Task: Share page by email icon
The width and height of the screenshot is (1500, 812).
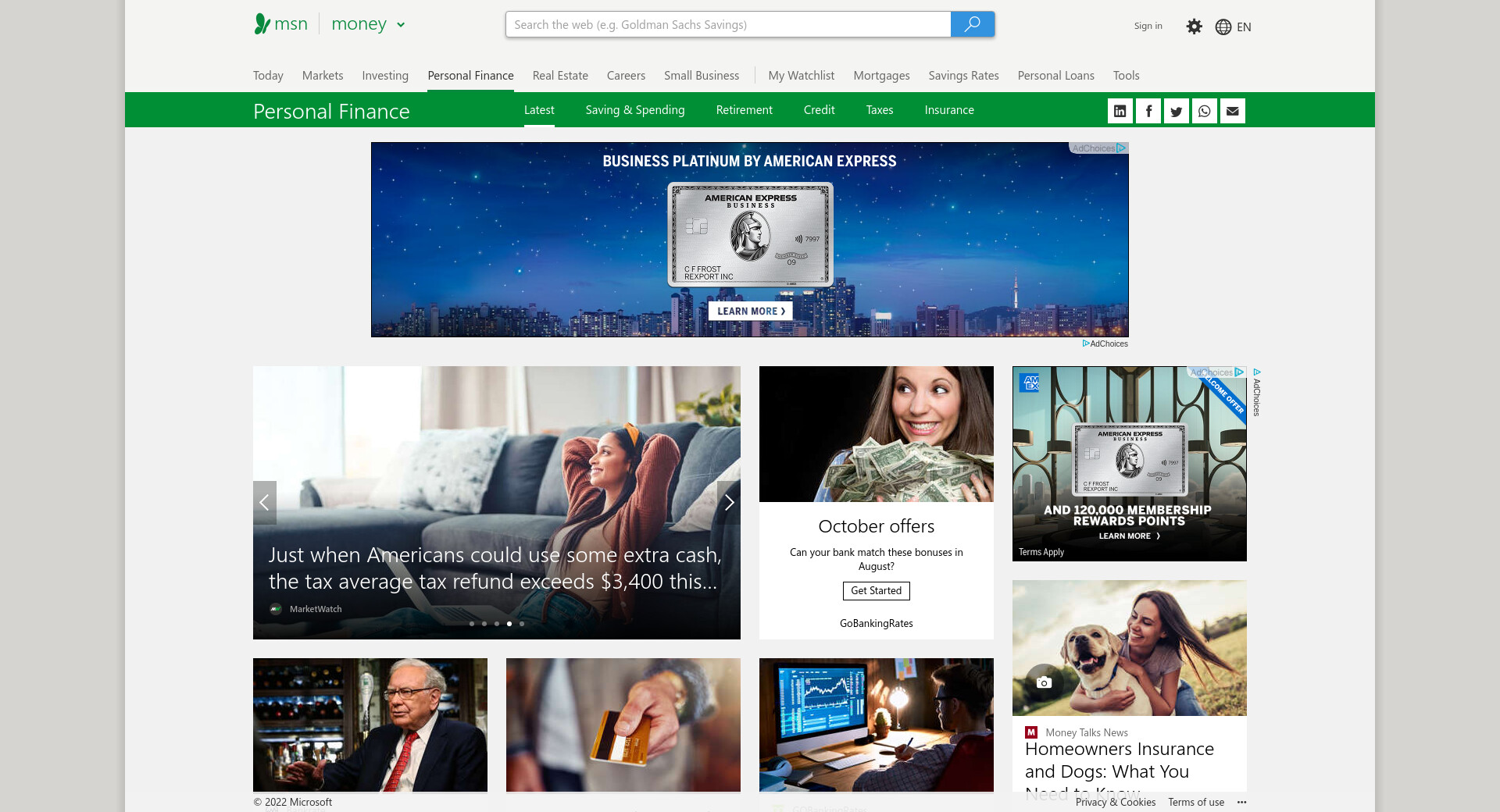Action: coord(1232,111)
